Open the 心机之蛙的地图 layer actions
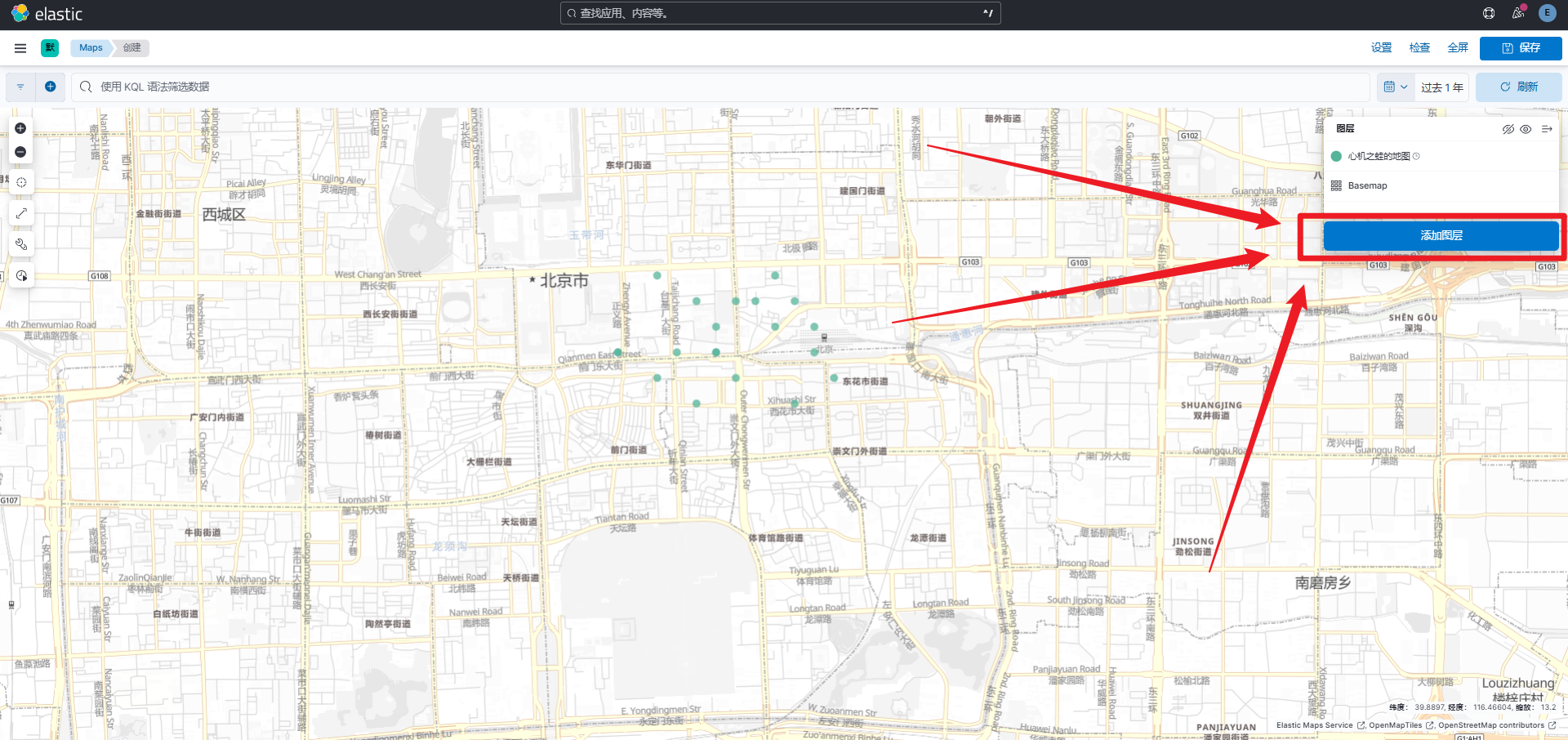 1379,156
